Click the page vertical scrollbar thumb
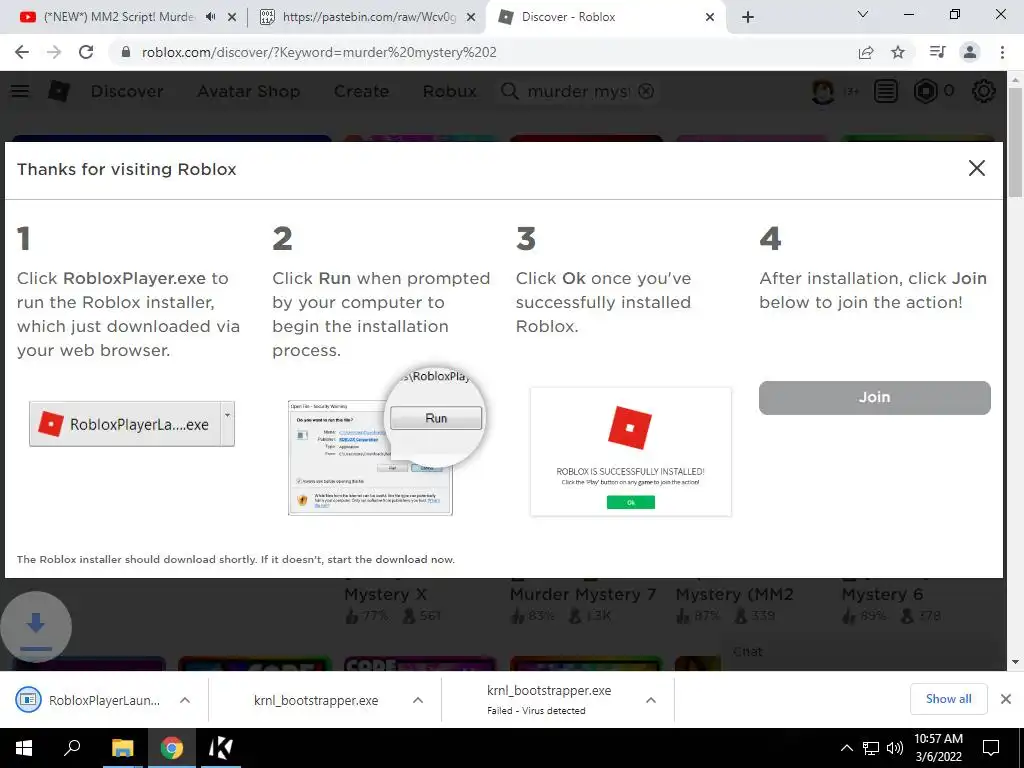 1015,142
